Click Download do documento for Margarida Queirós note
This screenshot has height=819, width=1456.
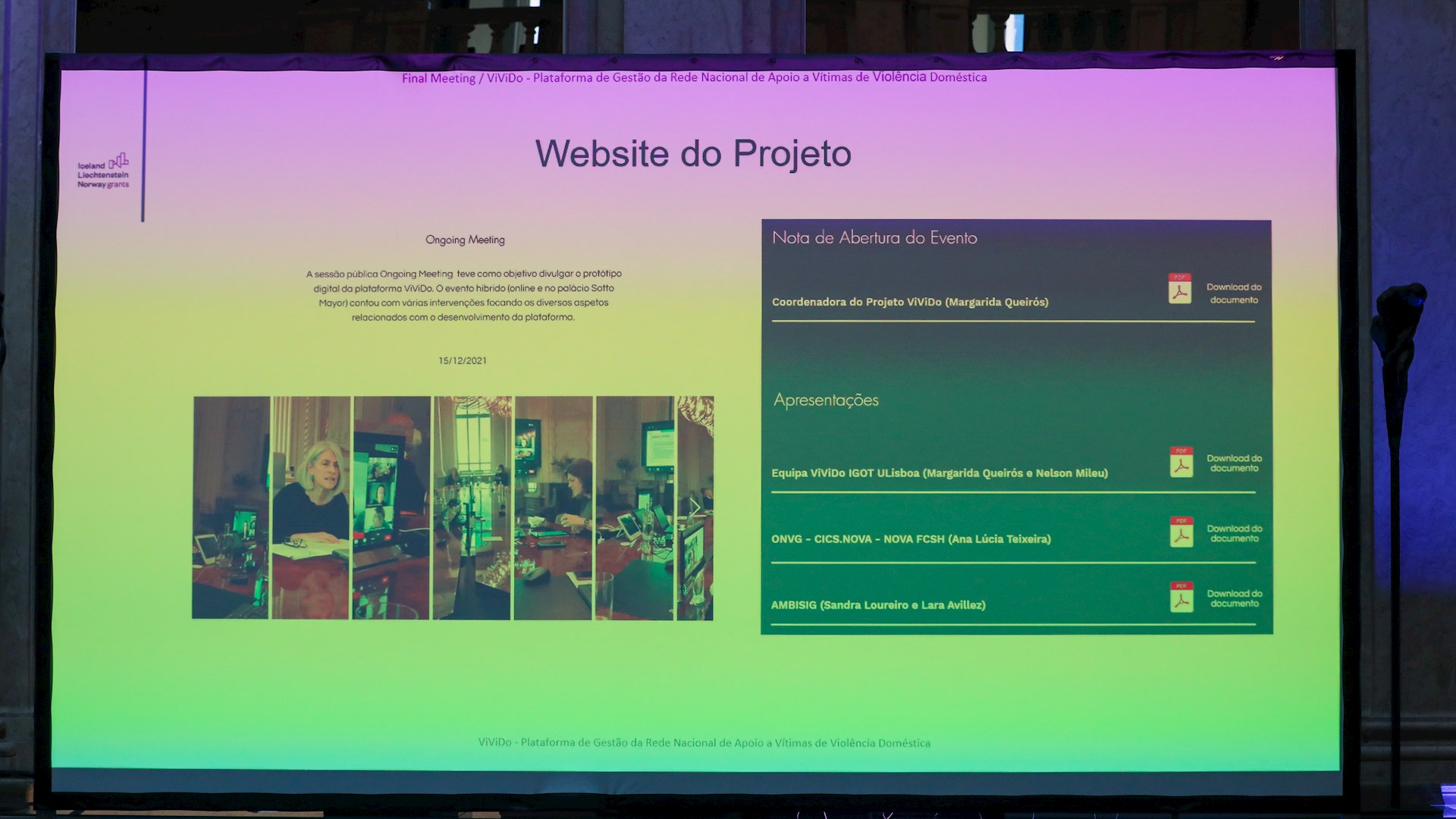pos(1234,293)
